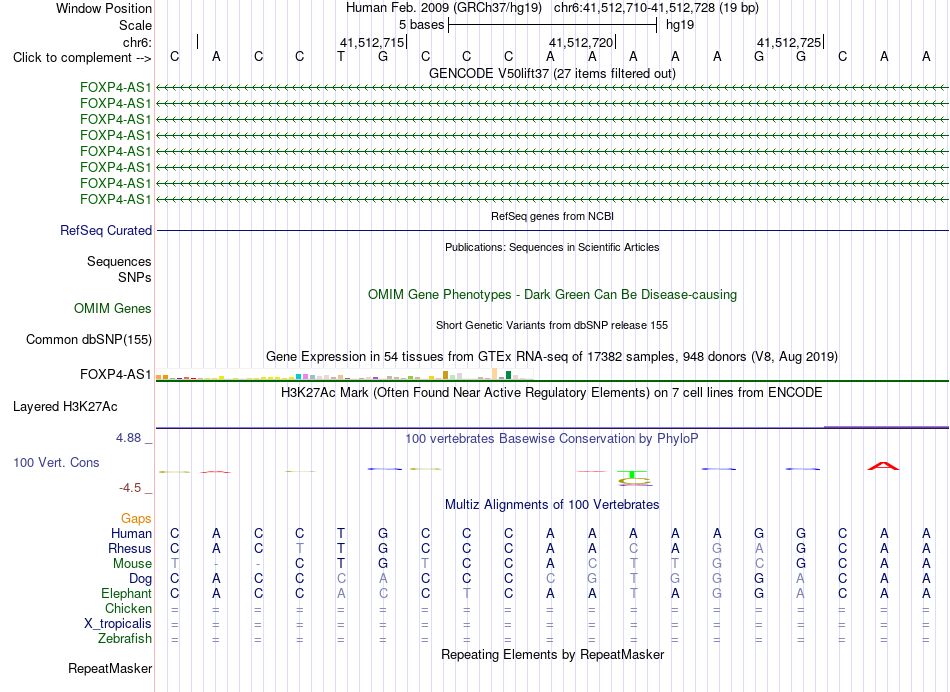
Task: Click the "Human Feb. 2009 (GRCh37/hg19)" position header
Action: pyautogui.click(x=443, y=8)
